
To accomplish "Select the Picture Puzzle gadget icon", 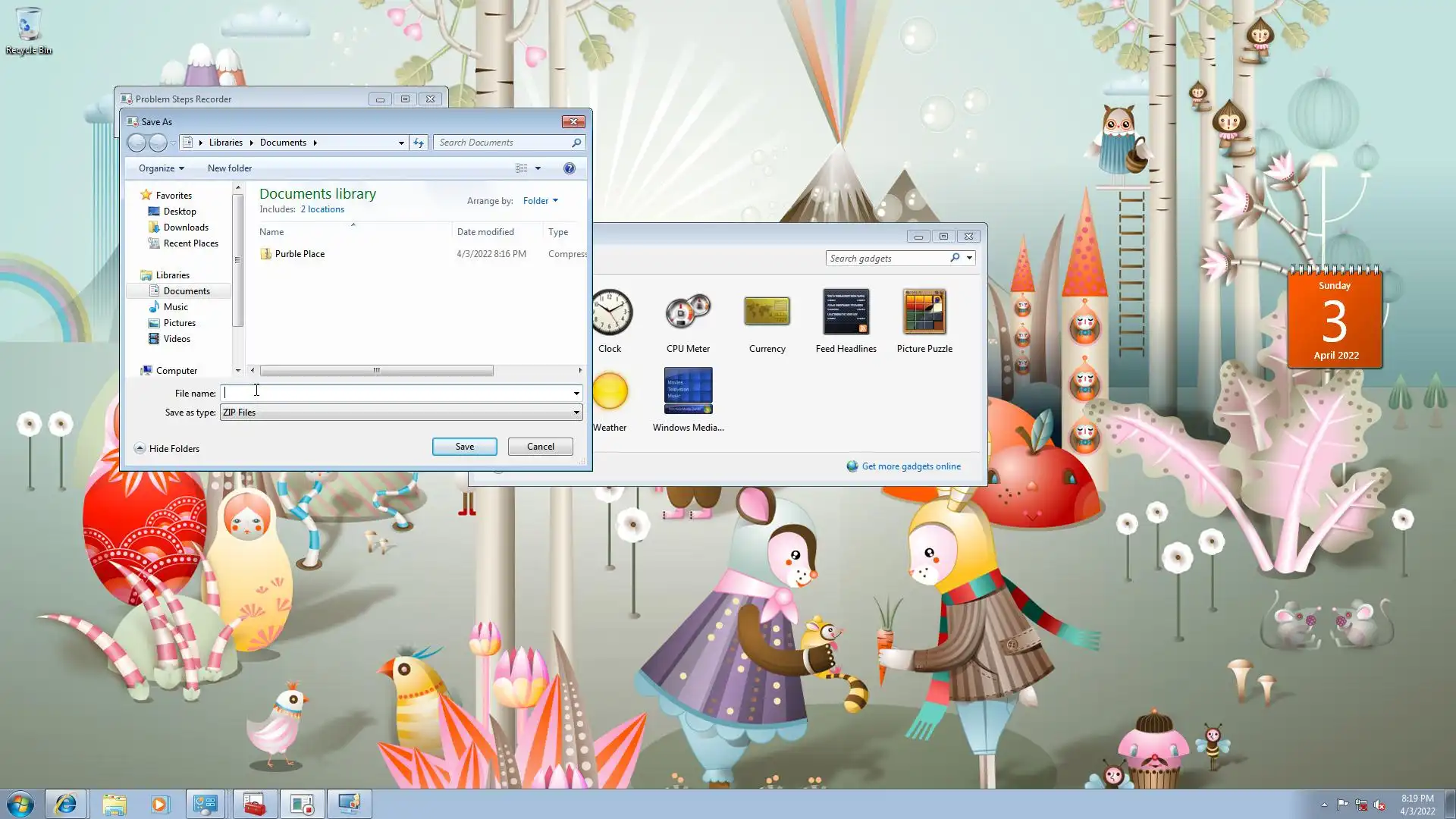I will pos(924,312).
